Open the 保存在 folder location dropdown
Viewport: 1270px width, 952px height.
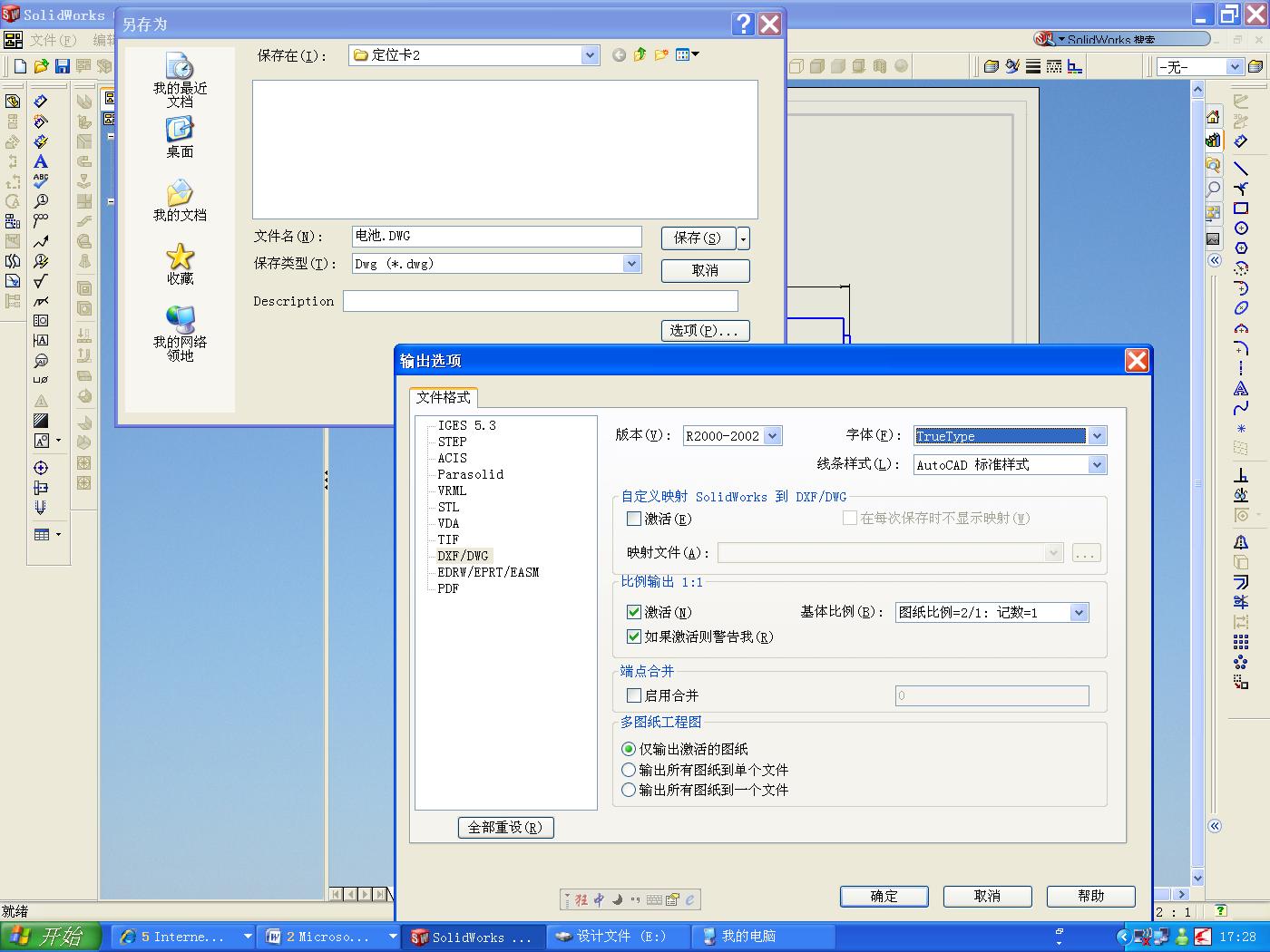pos(590,55)
